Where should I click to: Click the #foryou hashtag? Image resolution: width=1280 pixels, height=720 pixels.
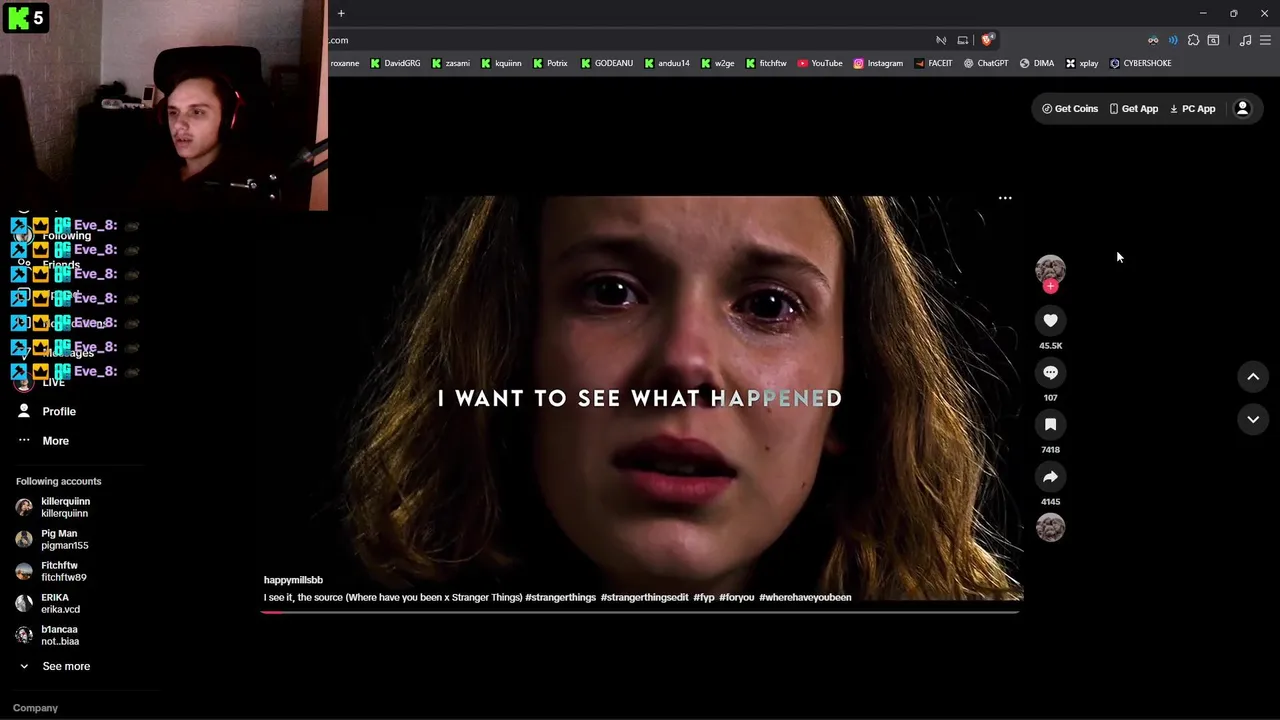[x=737, y=597]
